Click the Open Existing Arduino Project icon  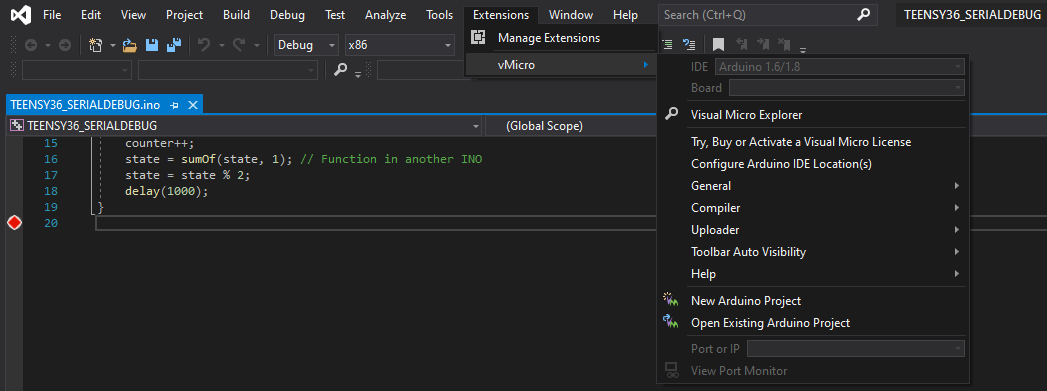pos(671,322)
